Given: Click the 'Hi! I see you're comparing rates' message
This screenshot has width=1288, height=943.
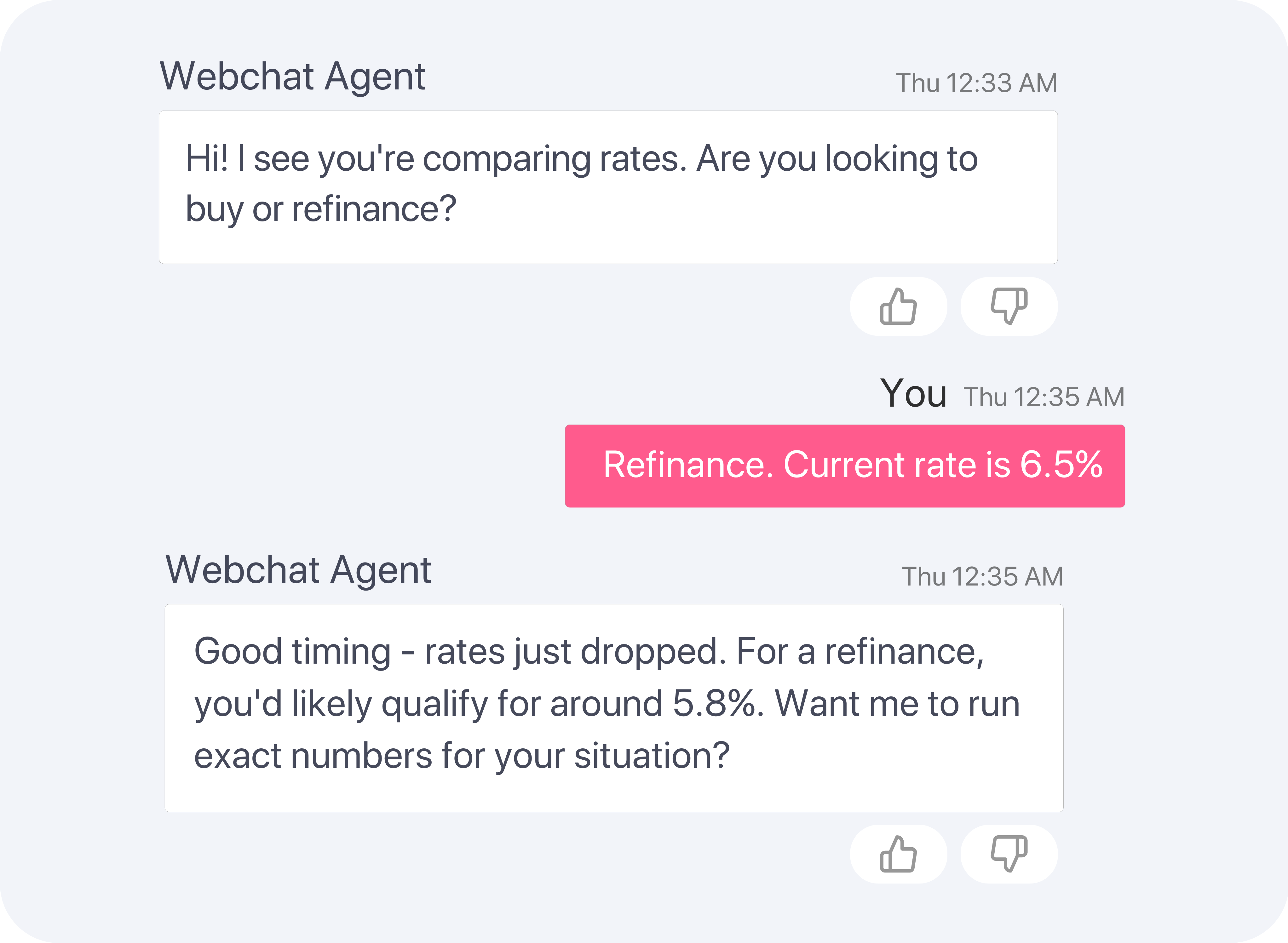Looking at the screenshot, I should (608, 187).
